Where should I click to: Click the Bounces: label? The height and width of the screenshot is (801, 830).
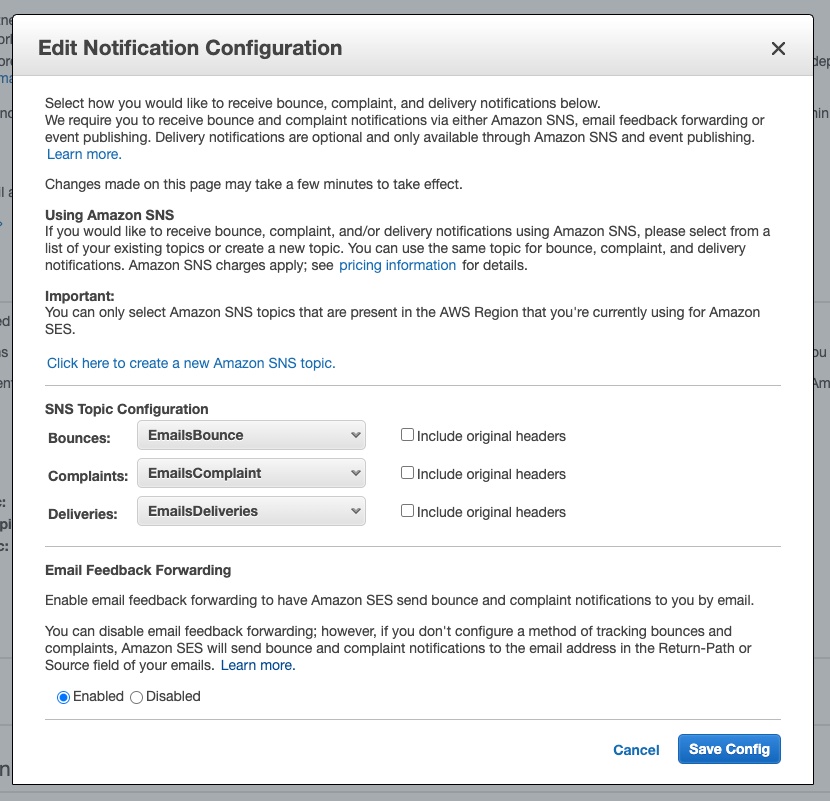coord(79,438)
